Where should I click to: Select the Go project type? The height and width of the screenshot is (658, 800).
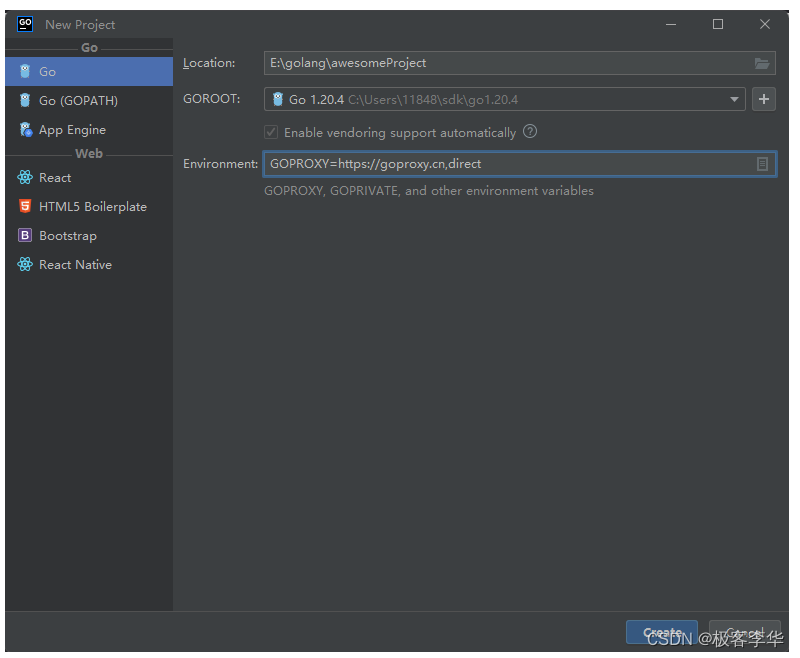click(89, 71)
